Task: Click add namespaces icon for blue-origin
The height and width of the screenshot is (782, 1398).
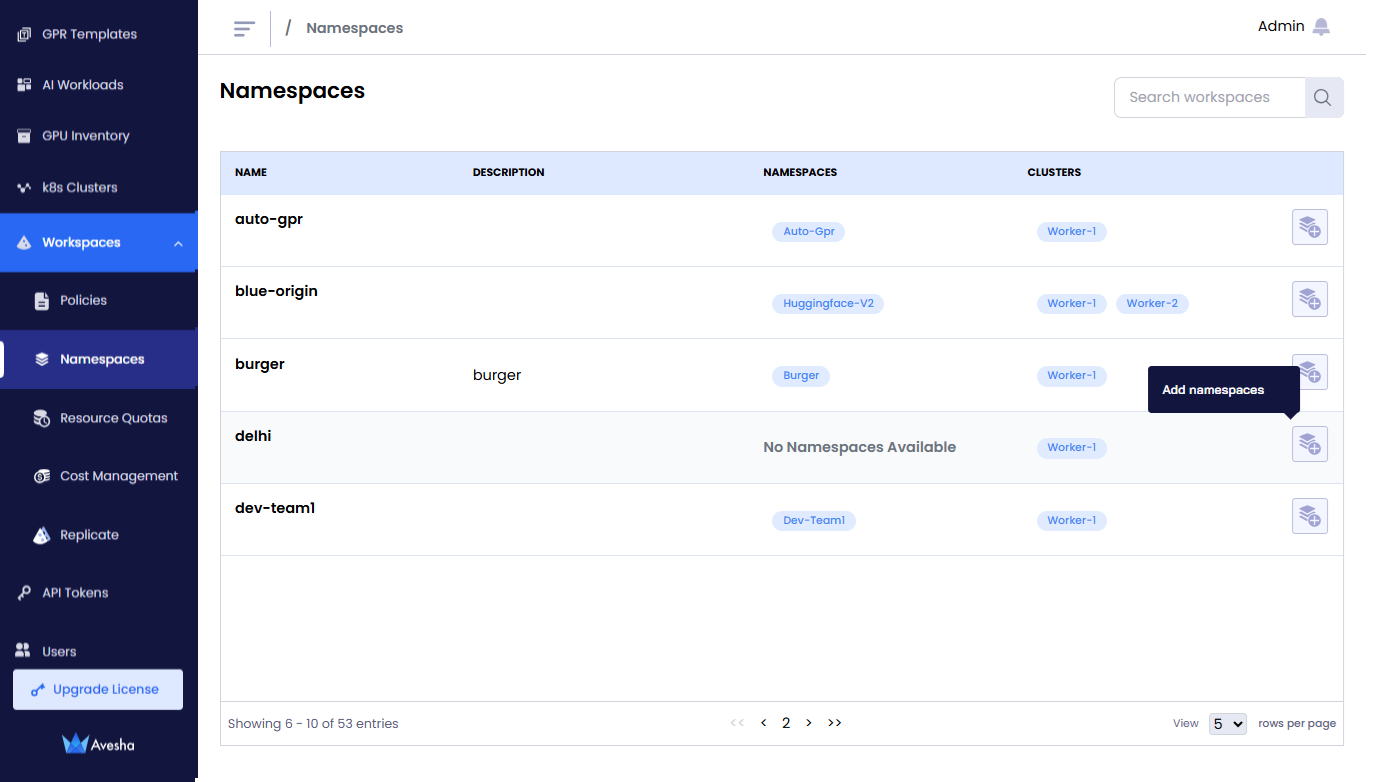Action: [x=1309, y=300]
